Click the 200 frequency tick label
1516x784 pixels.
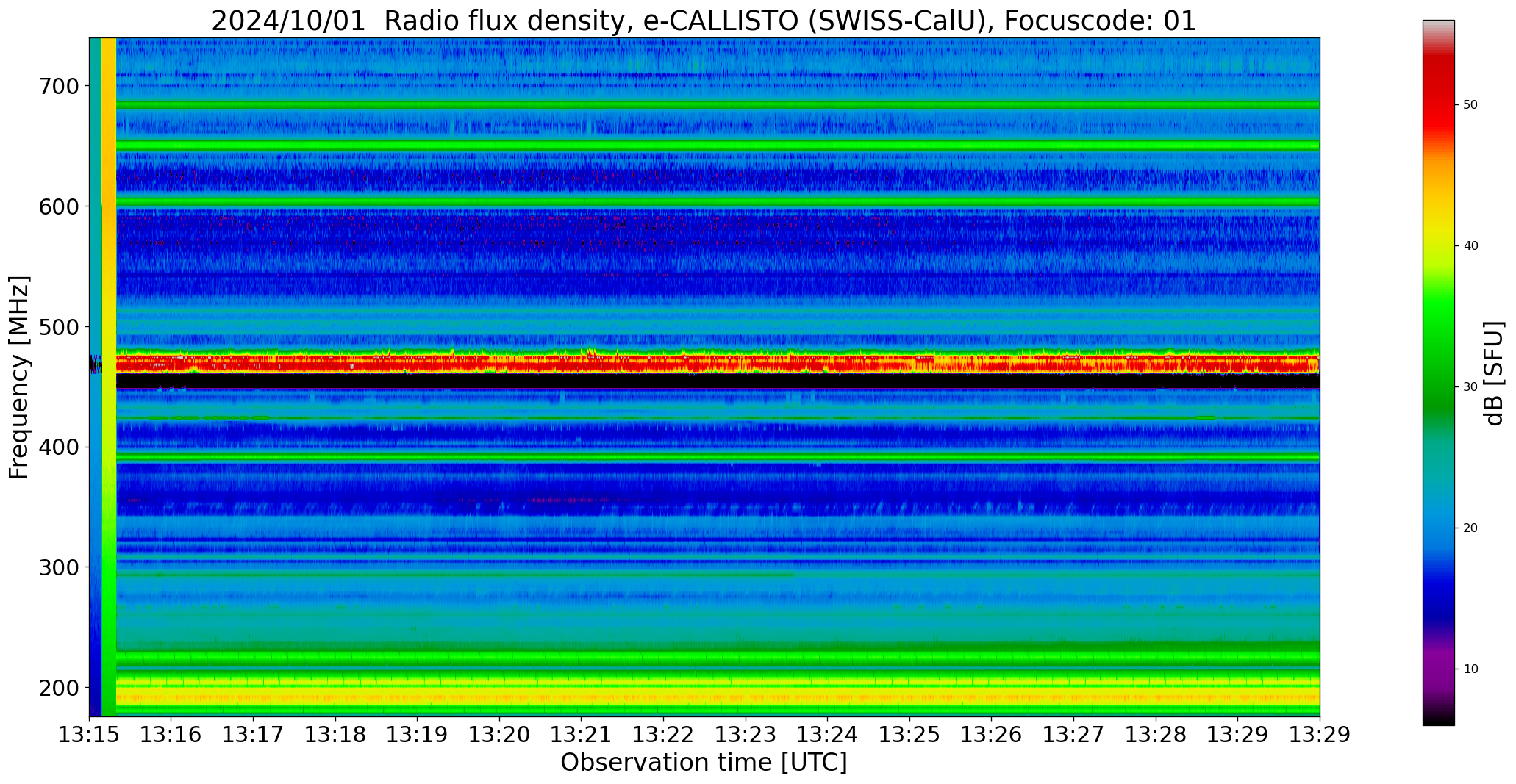58,688
